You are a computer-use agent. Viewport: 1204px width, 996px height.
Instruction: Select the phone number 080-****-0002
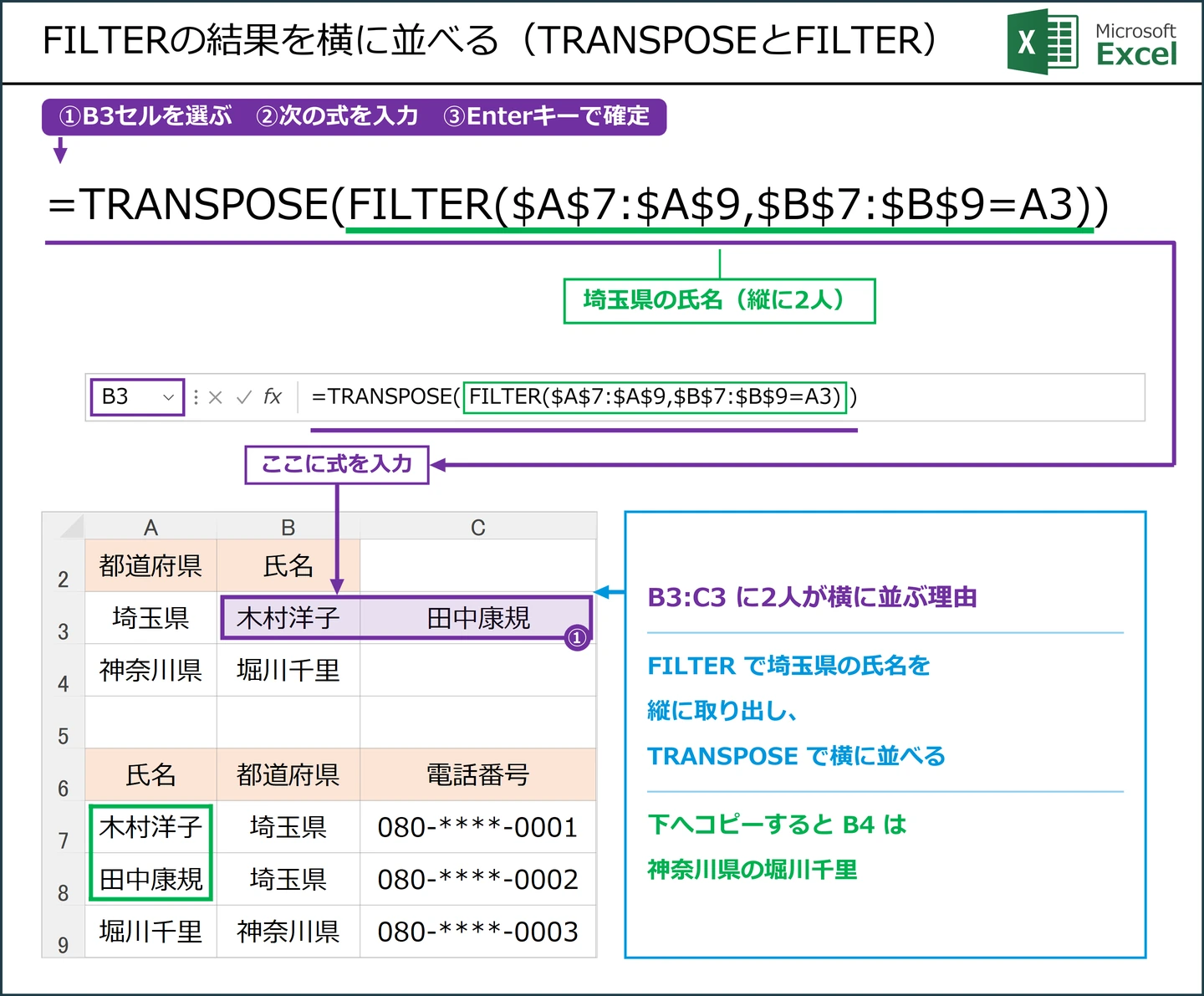(478, 879)
